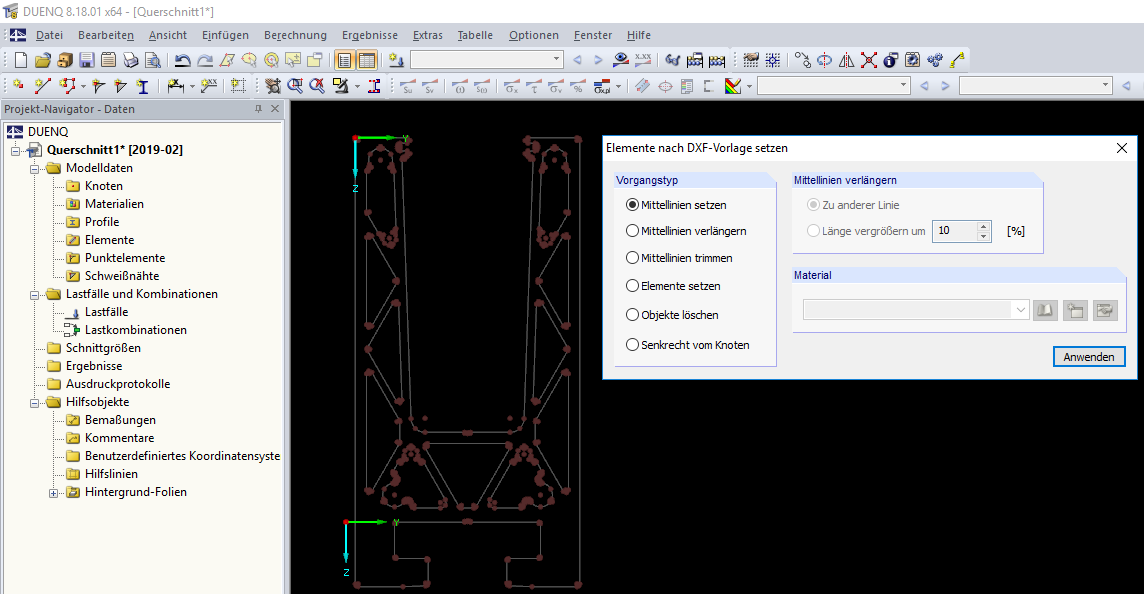Open print preview magnifier page icon

(152, 60)
